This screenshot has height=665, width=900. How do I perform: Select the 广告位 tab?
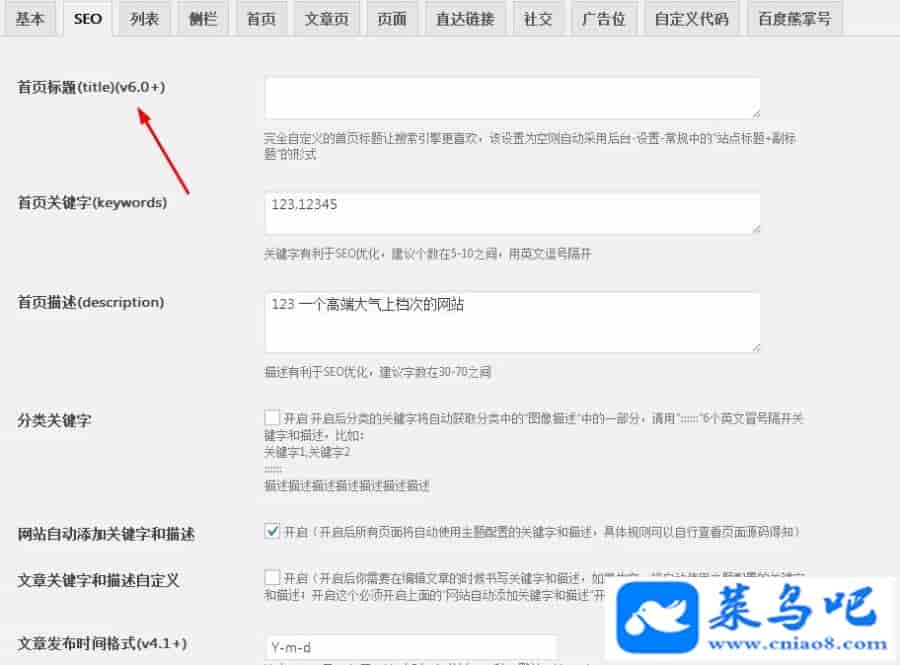click(x=603, y=19)
